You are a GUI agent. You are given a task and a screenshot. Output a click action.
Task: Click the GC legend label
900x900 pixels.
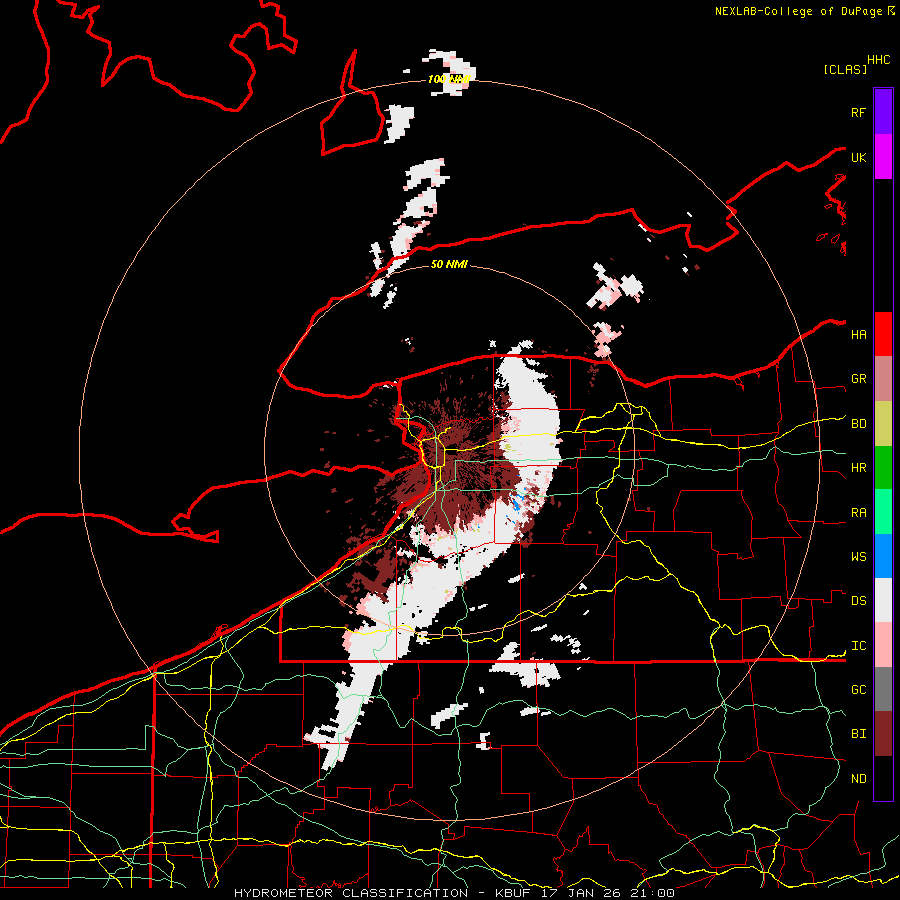coord(858,690)
